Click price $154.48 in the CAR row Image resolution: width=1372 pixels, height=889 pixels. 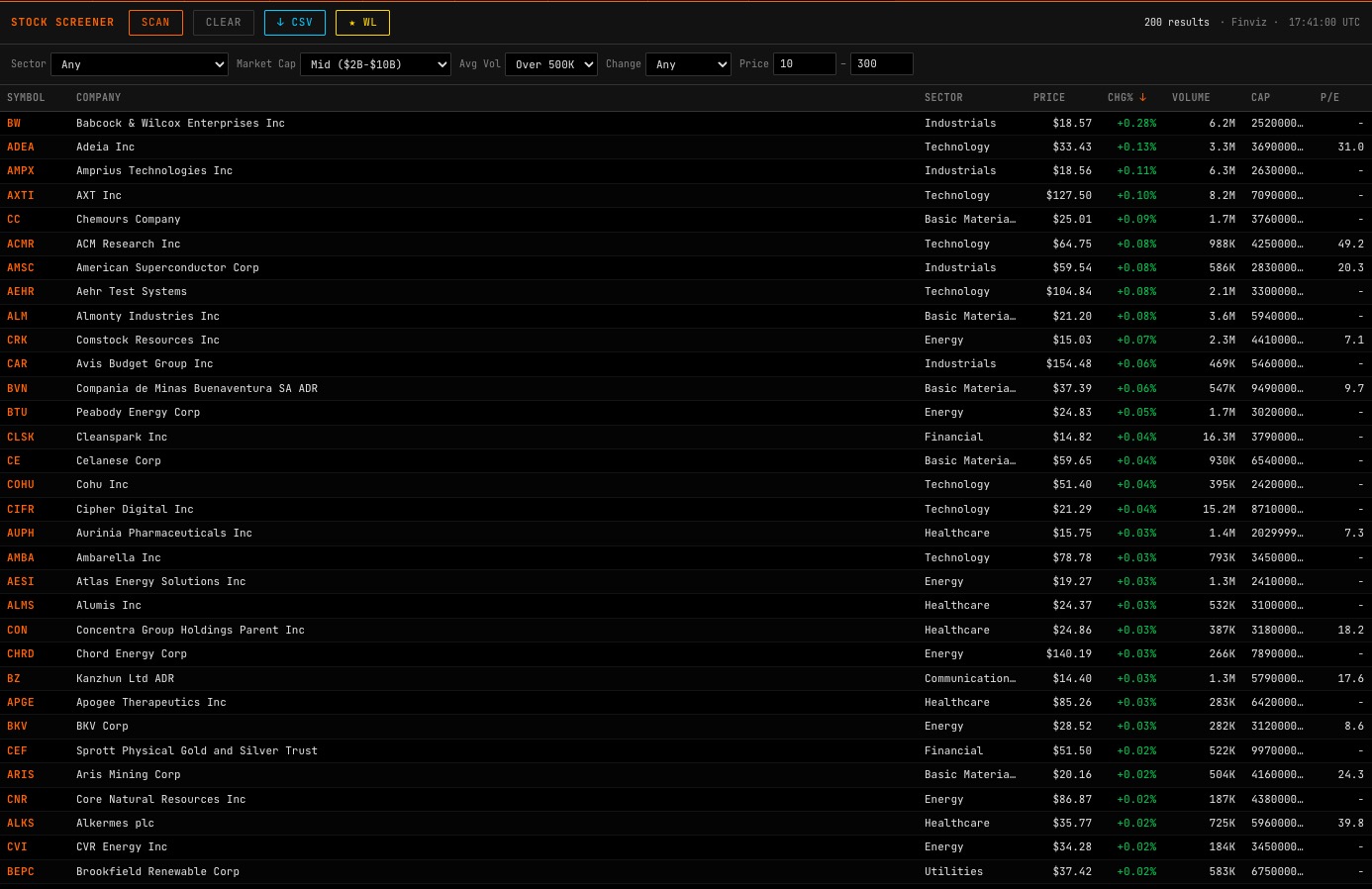(x=1069, y=364)
